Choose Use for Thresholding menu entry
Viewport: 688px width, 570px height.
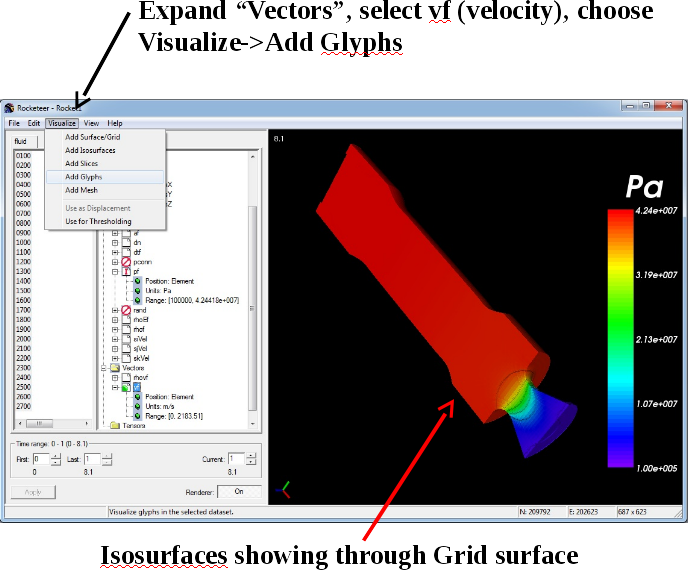pyautogui.click(x=105, y=221)
